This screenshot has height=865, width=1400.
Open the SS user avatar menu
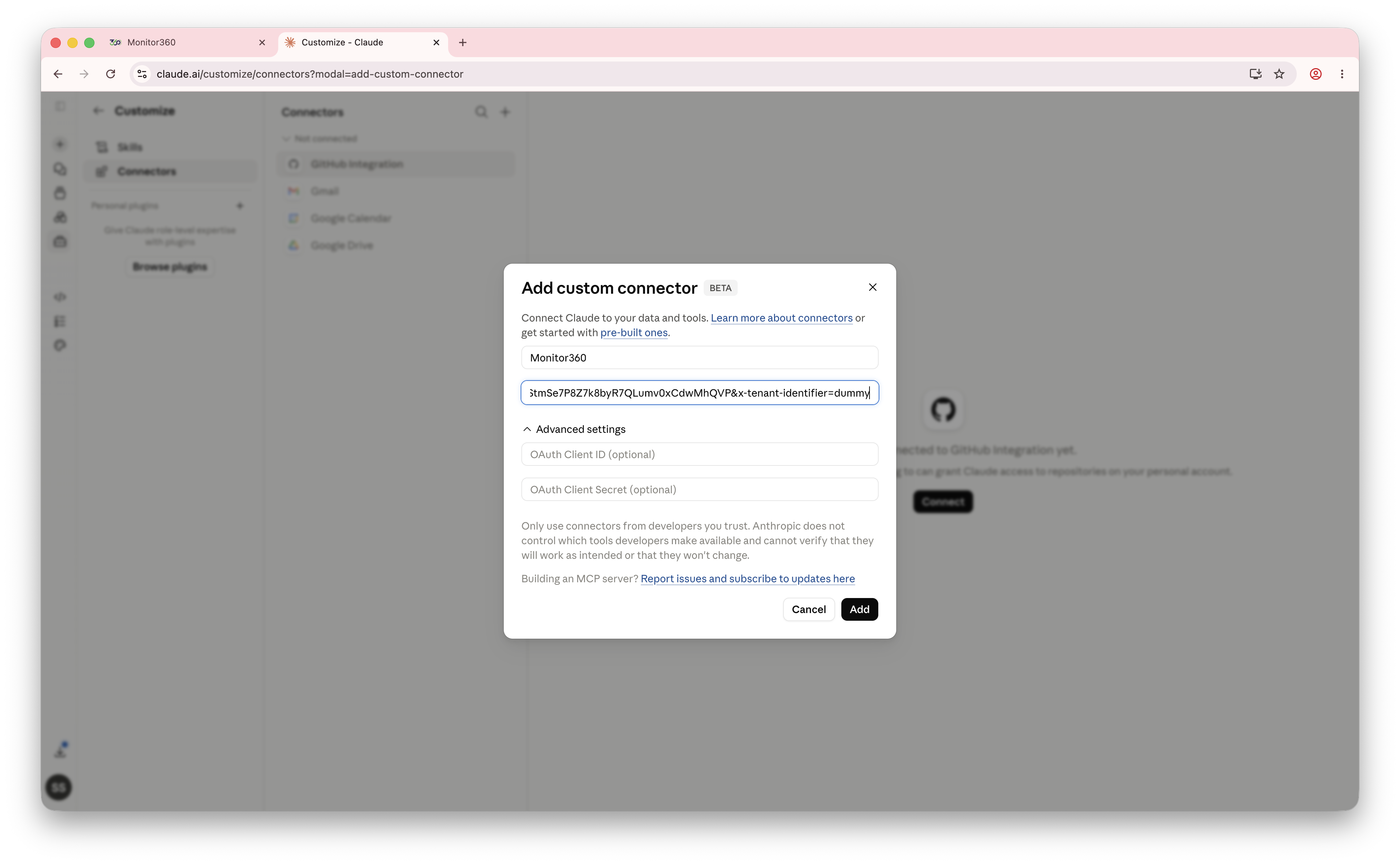(x=59, y=788)
